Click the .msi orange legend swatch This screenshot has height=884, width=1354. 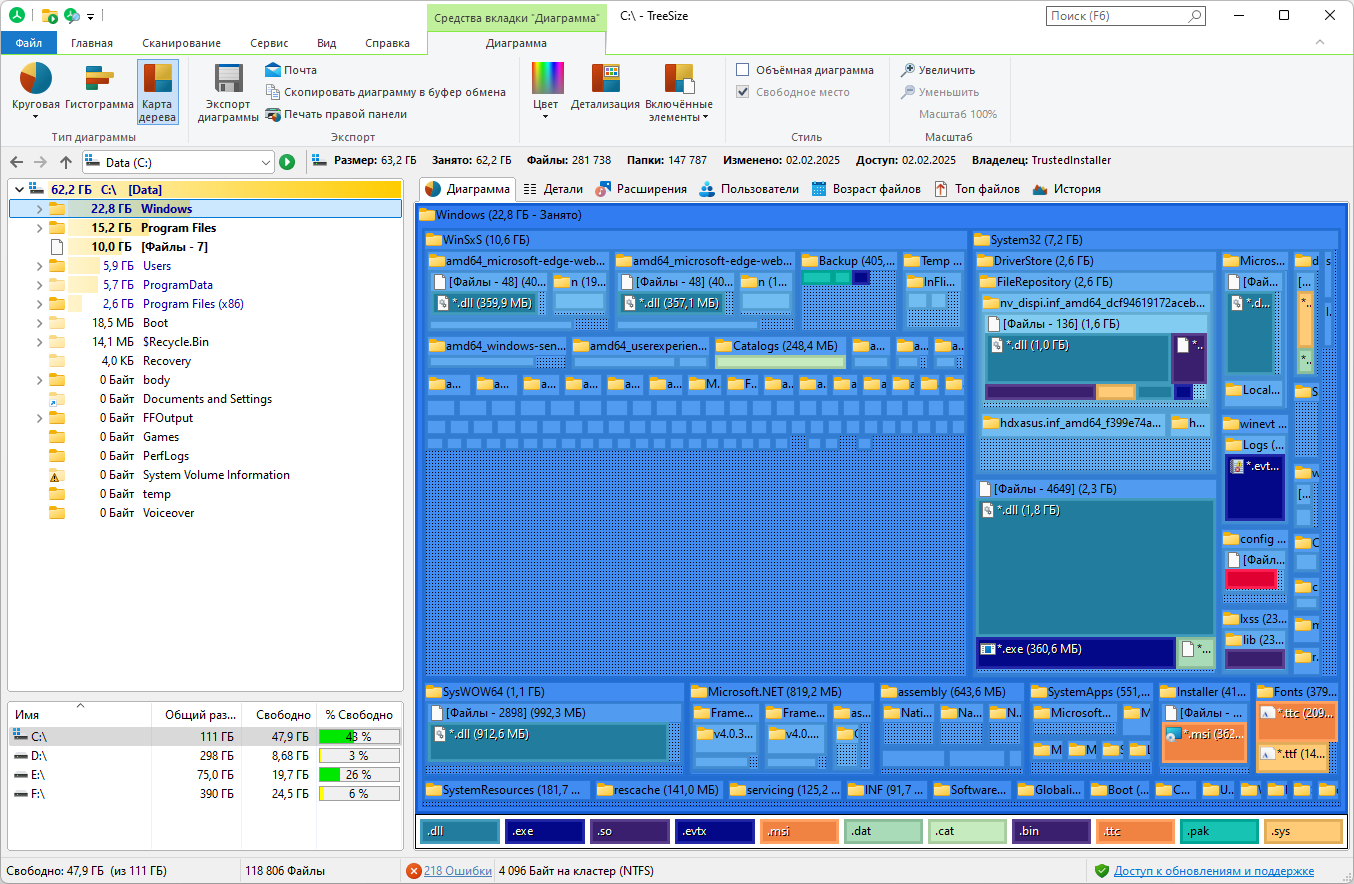[x=798, y=831]
